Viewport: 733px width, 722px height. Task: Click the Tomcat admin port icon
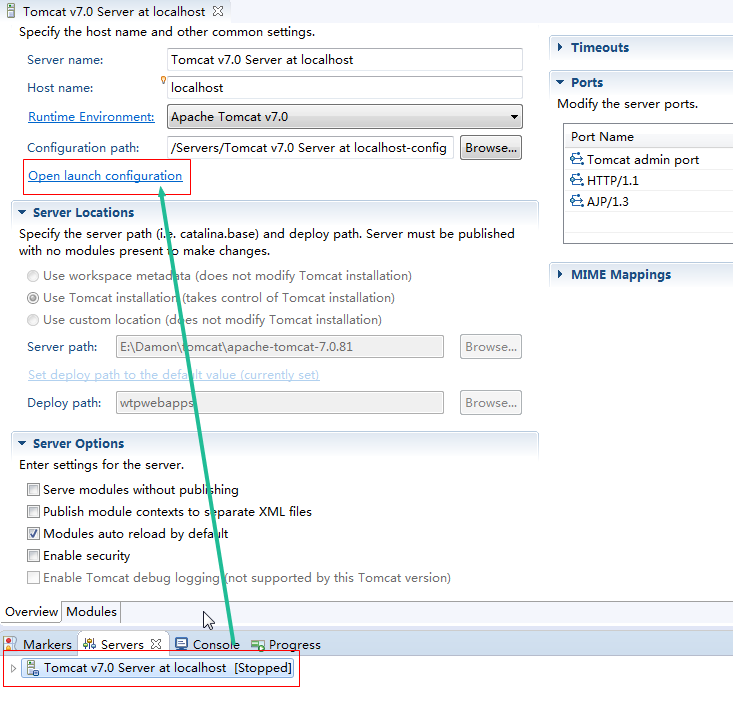576,159
